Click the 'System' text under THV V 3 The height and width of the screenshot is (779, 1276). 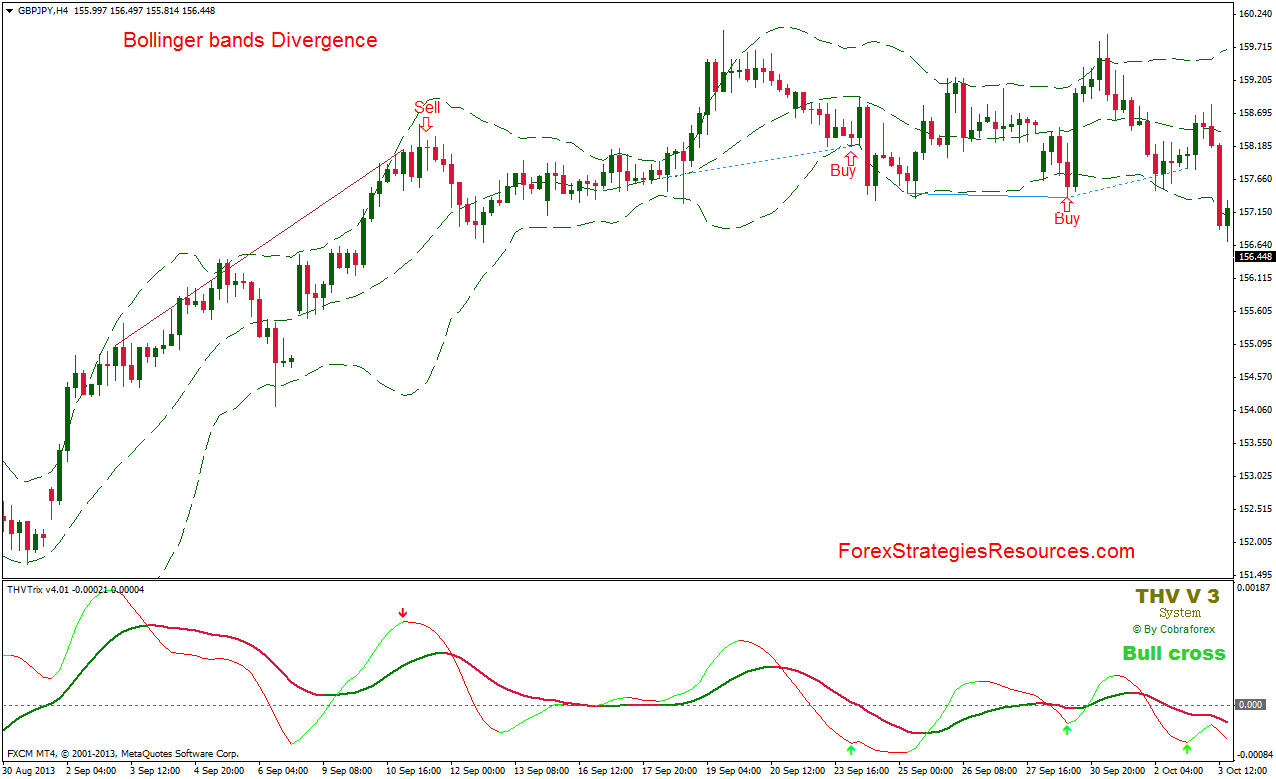tap(1179, 613)
